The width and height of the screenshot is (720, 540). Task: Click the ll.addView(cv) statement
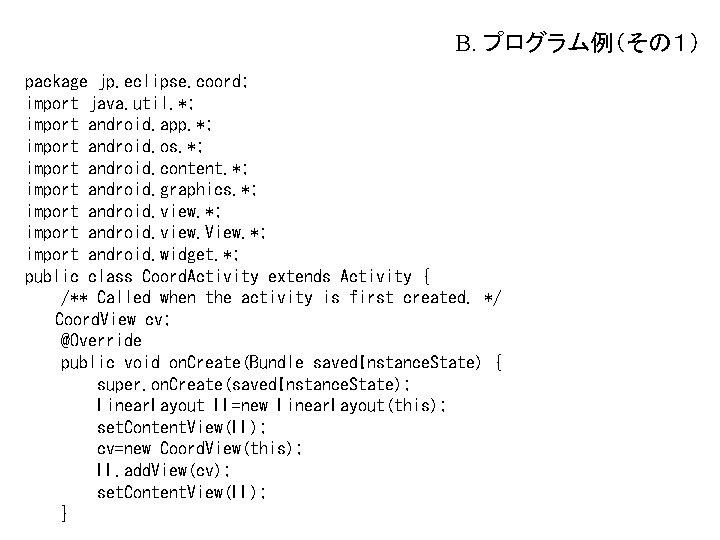point(163,471)
